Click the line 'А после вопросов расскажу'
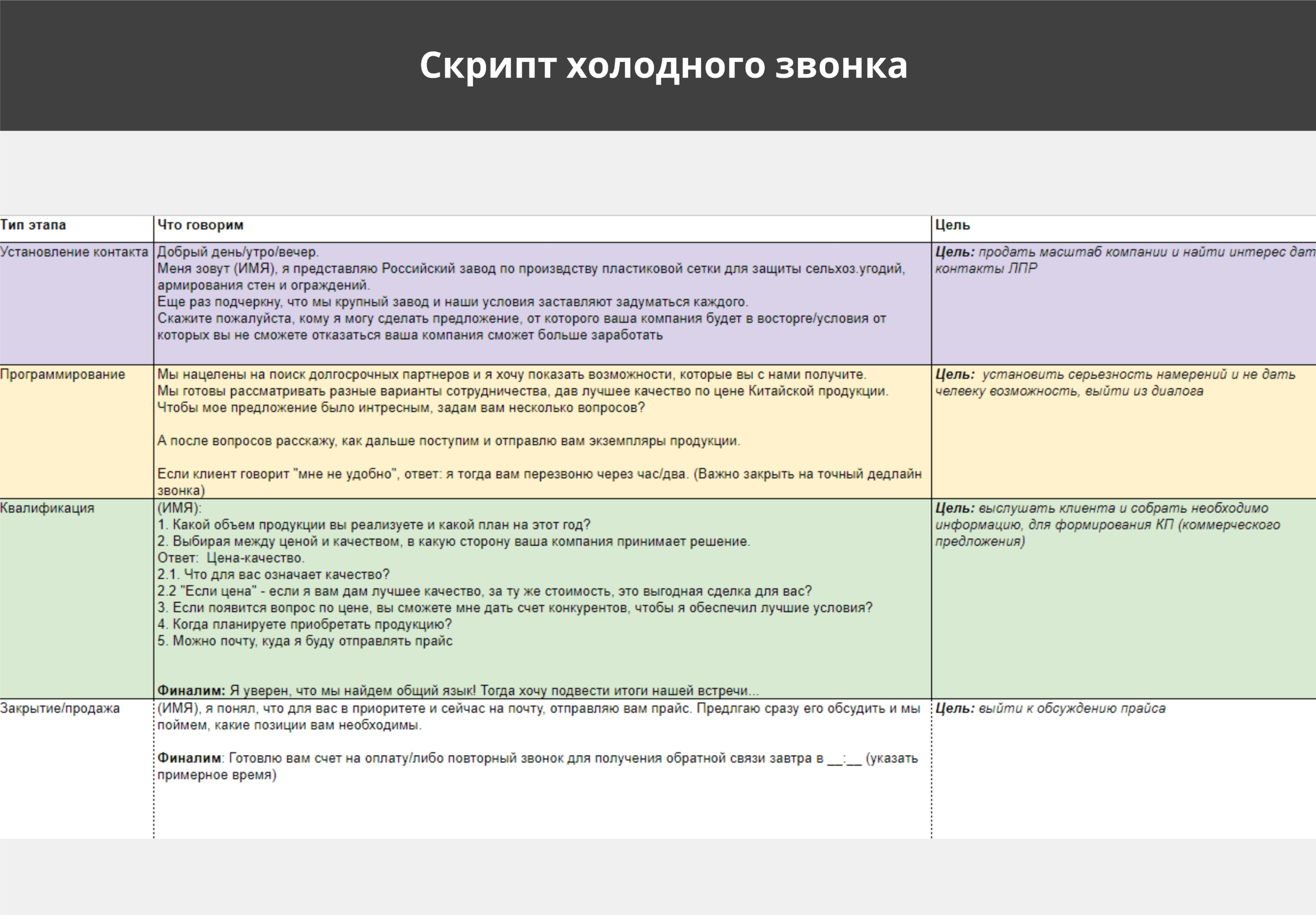1316x915 pixels. 449,441
